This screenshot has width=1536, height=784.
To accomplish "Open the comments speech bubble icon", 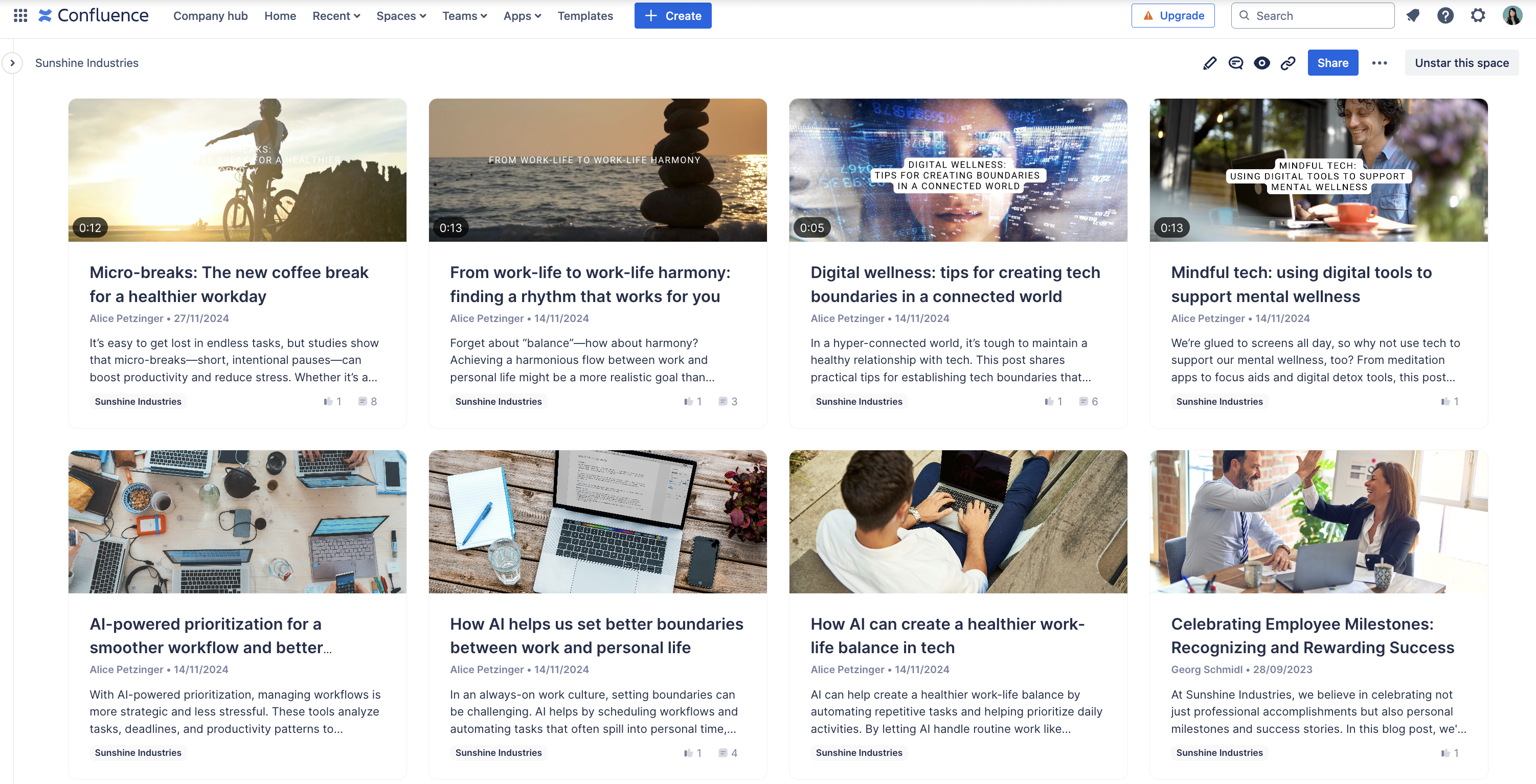I will pos(1235,62).
